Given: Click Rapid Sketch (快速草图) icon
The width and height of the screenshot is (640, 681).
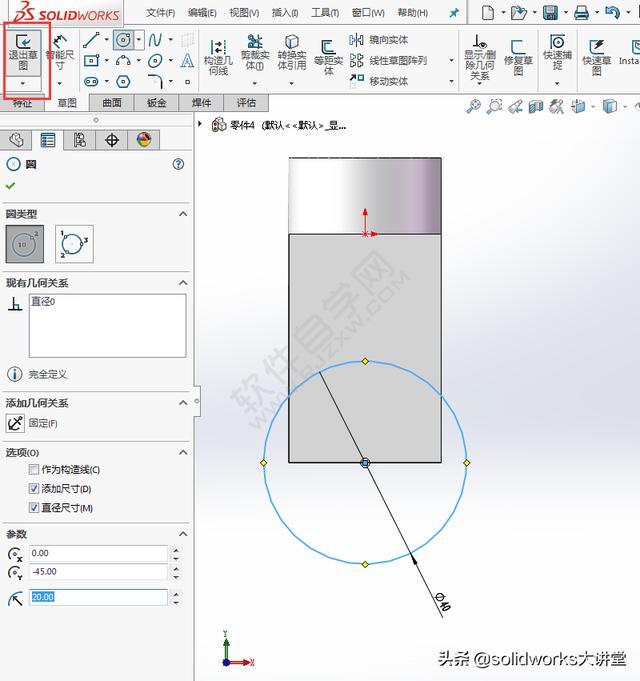Looking at the screenshot, I should coord(597,57).
